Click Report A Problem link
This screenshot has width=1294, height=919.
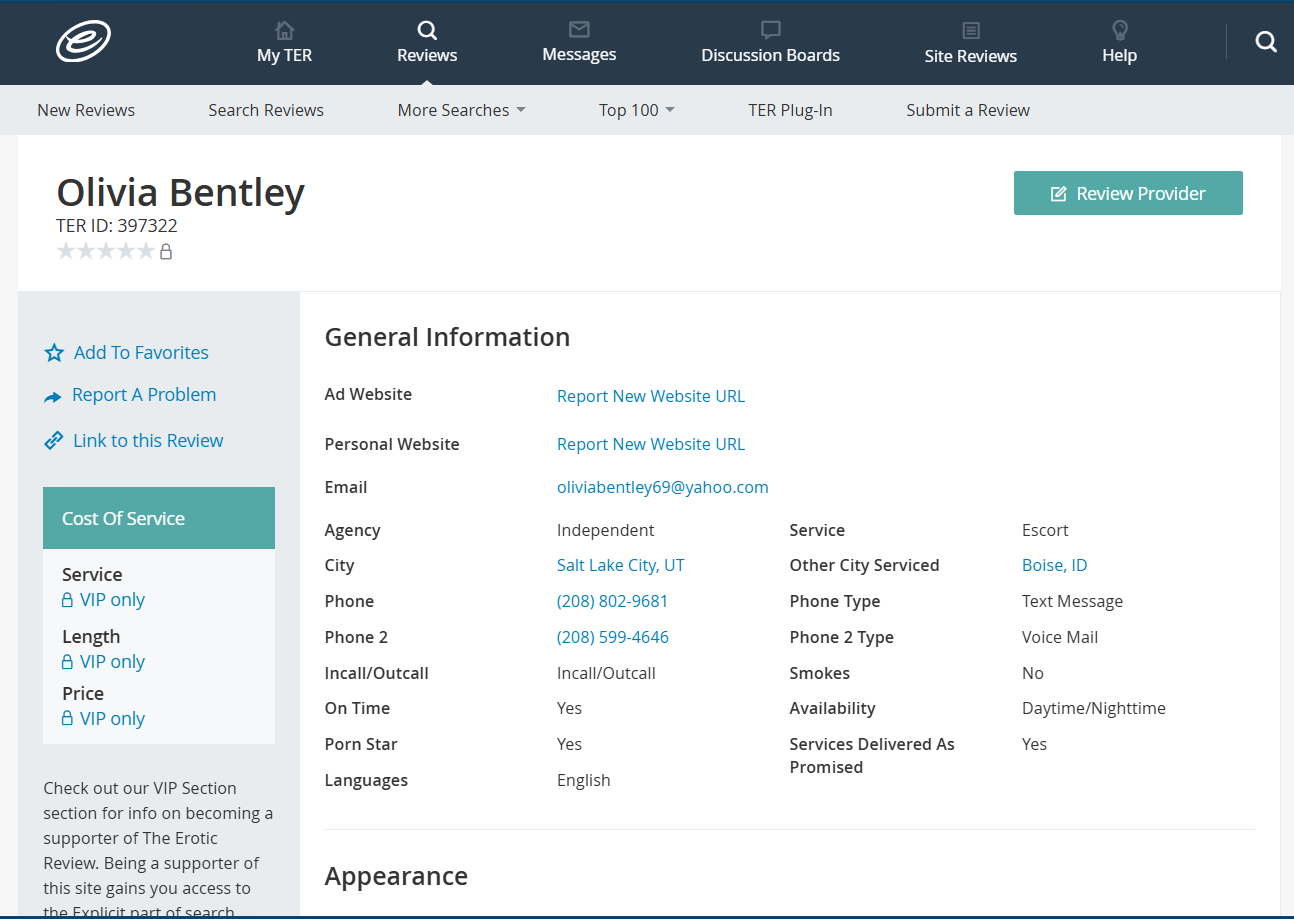click(x=144, y=395)
